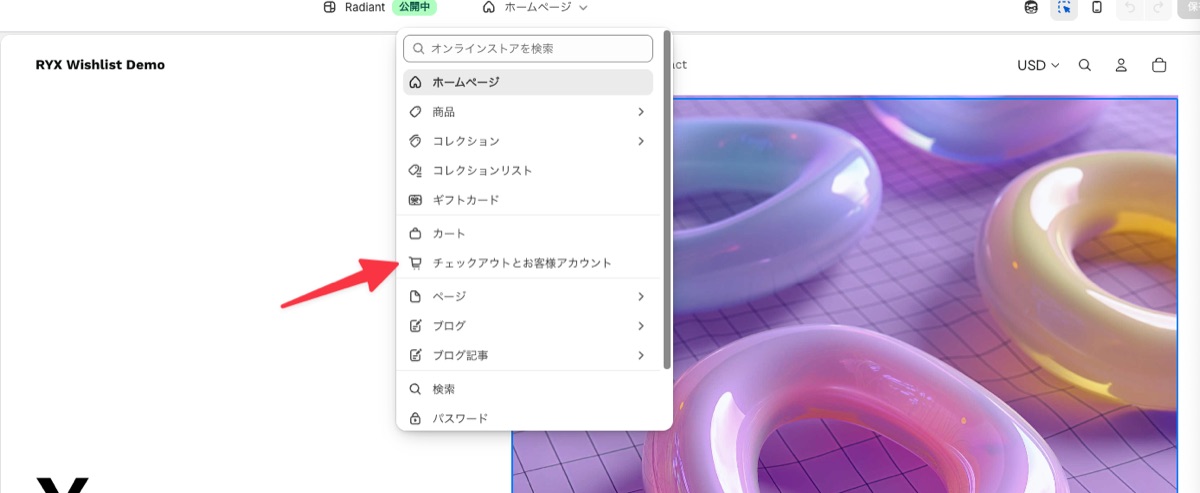This screenshot has width=1200, height=493.
Task: Select ブログ記事 in the template list
Action: point(528,355)
